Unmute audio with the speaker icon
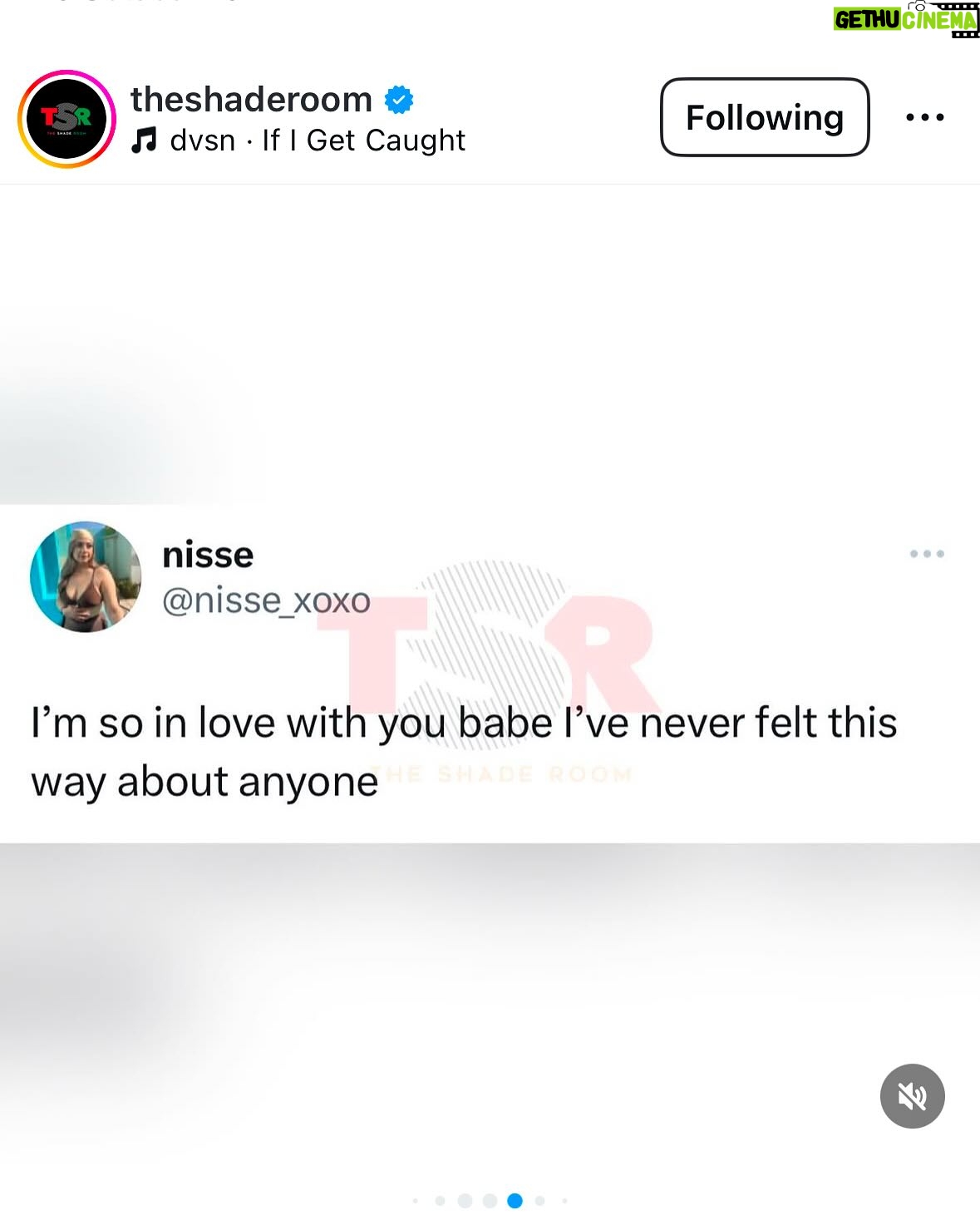Screen dimensions: 980x1225 (x=913, y=1096)
